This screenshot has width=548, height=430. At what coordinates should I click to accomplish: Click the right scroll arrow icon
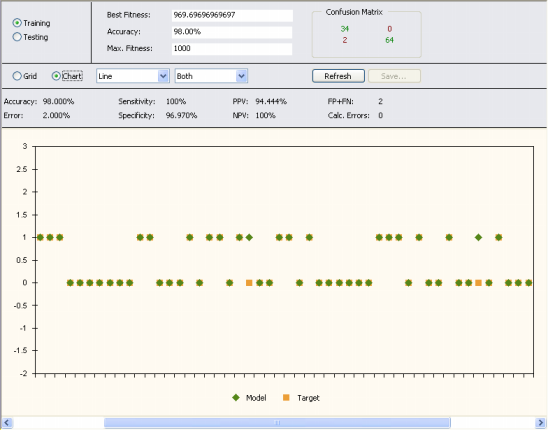(540, 423)
